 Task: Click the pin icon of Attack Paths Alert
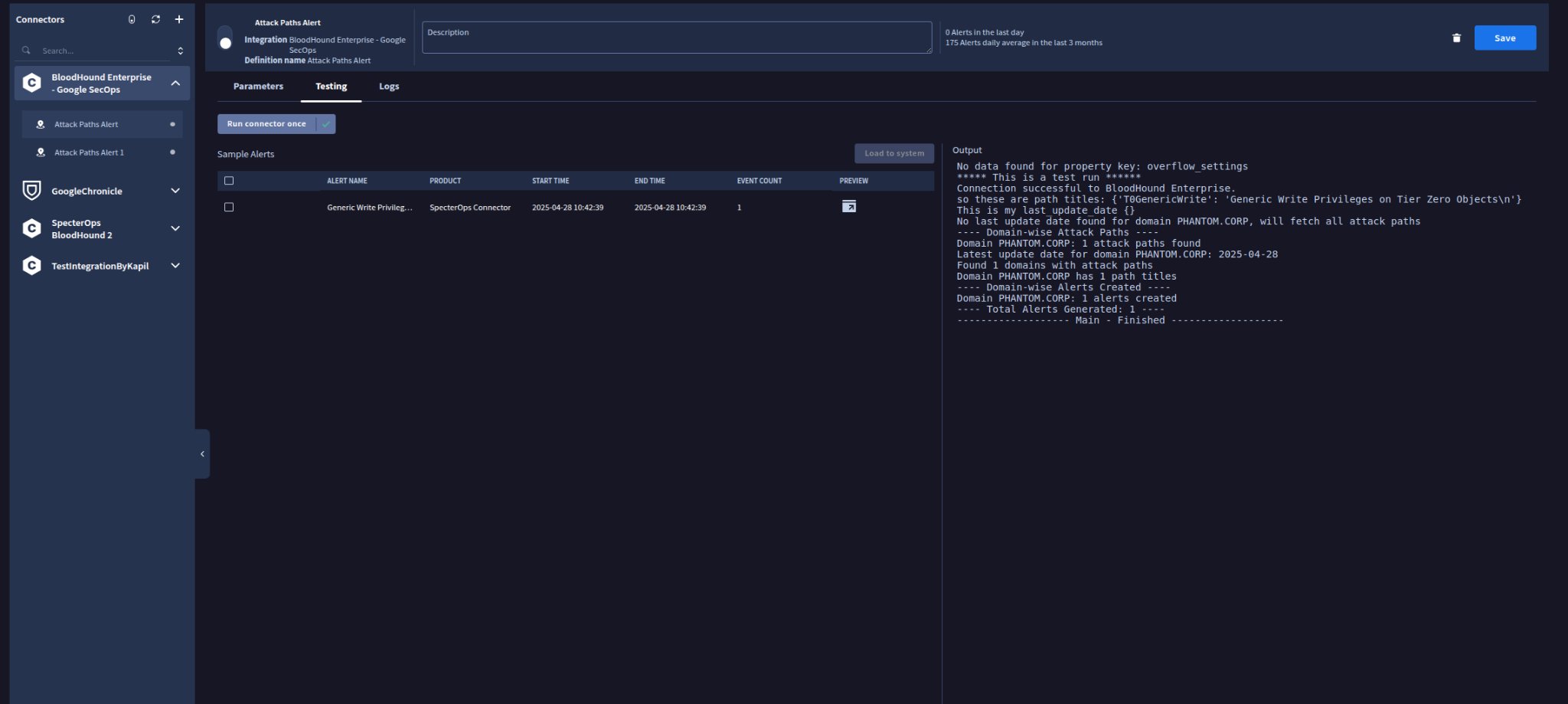coord(41,124)
